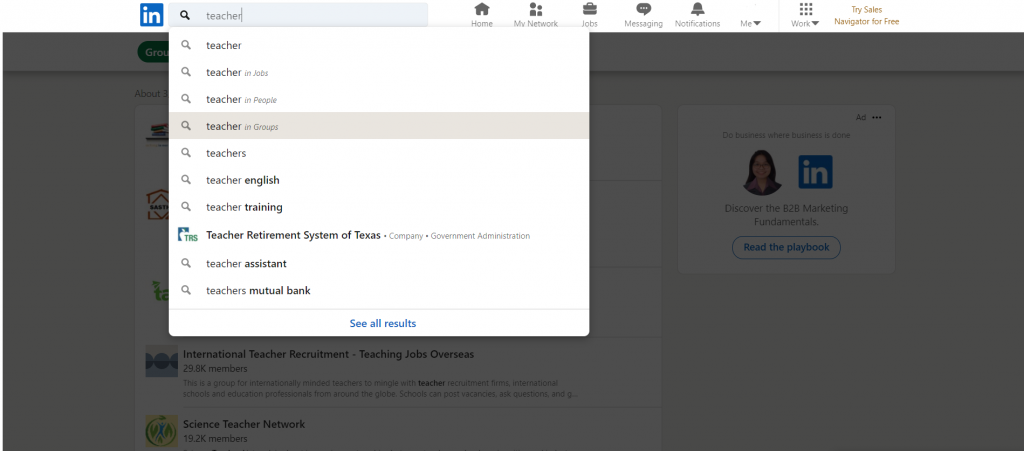Expand the Work apps grid dropdown
The width and height of the screenshot is (1024, 451).
805,15
